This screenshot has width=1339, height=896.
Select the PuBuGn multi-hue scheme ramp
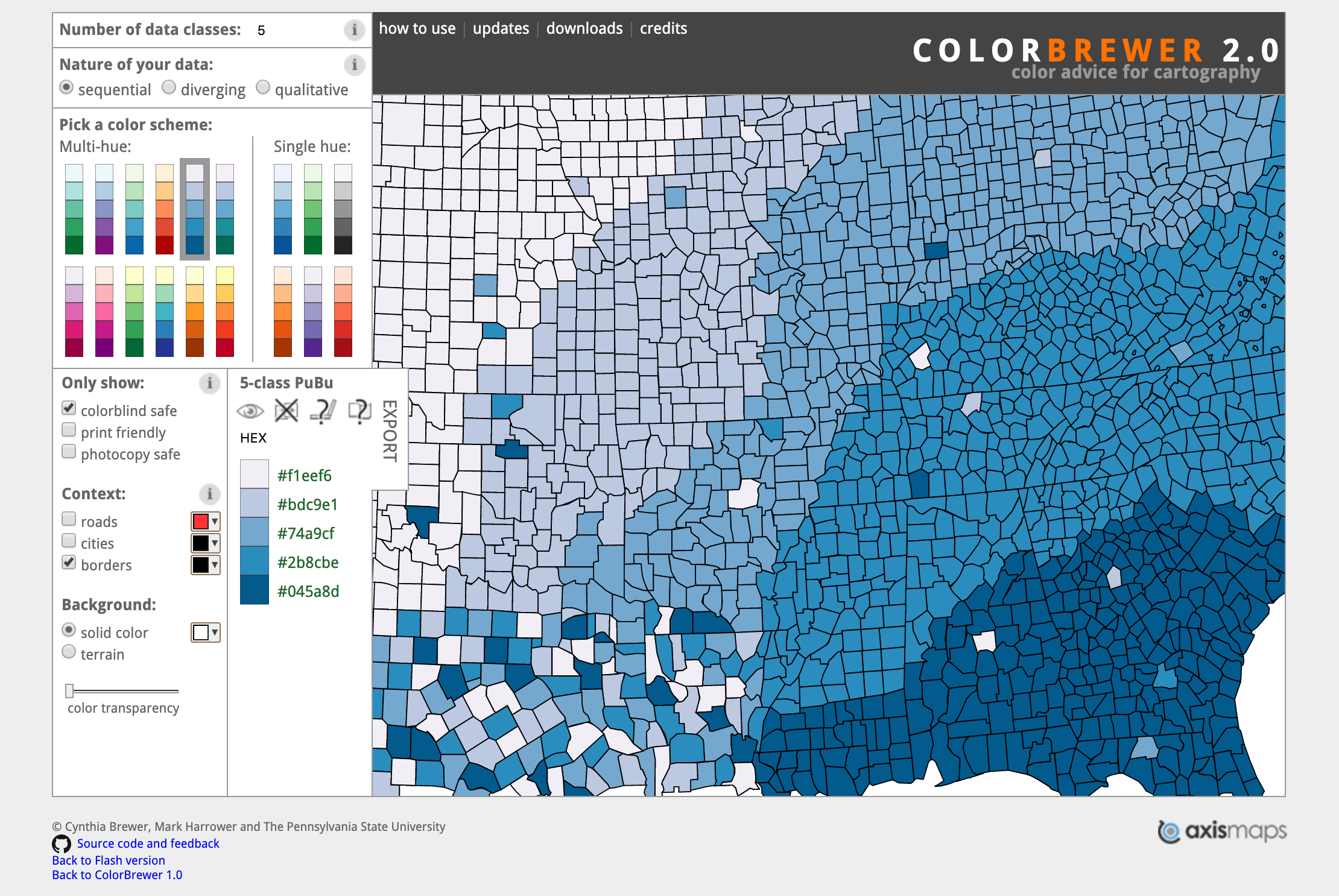pos(225,209)
